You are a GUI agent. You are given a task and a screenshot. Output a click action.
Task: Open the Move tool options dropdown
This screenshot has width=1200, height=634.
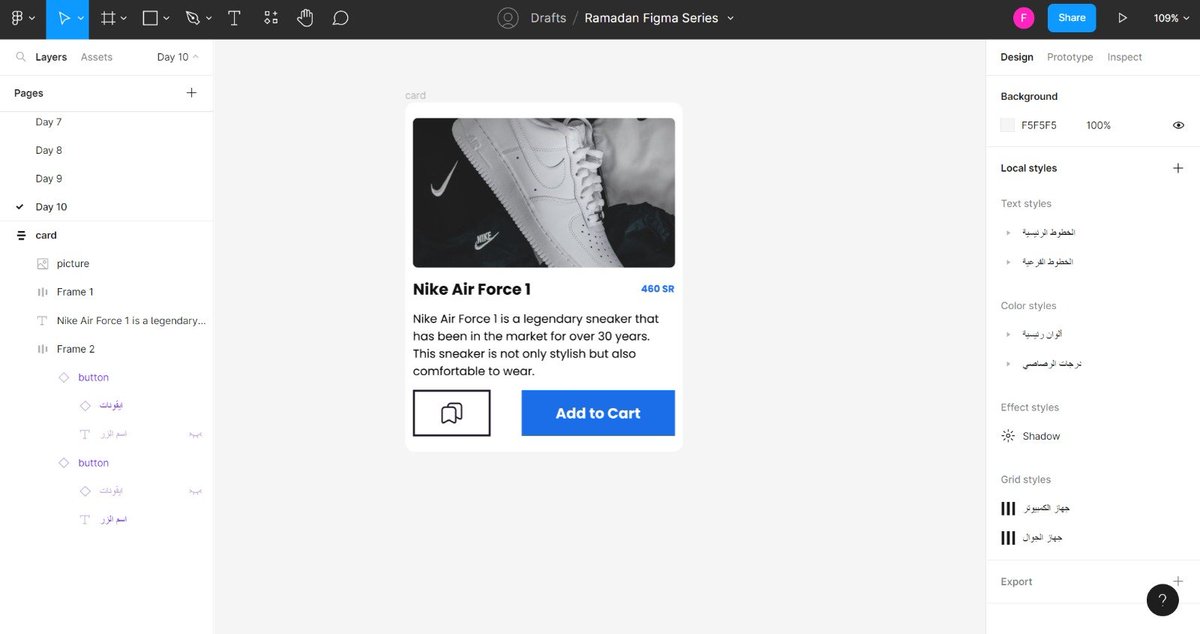click(81, 18)
